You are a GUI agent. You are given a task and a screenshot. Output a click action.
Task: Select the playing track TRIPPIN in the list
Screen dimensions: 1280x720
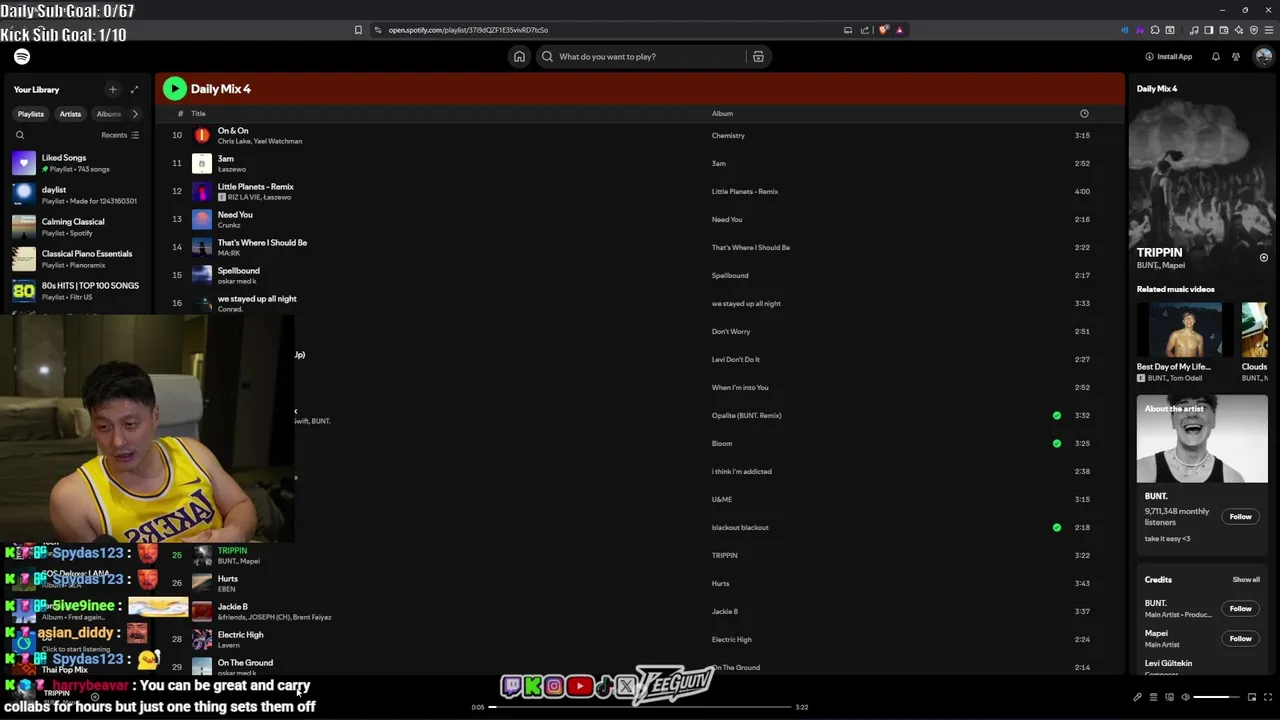[232, 551]
